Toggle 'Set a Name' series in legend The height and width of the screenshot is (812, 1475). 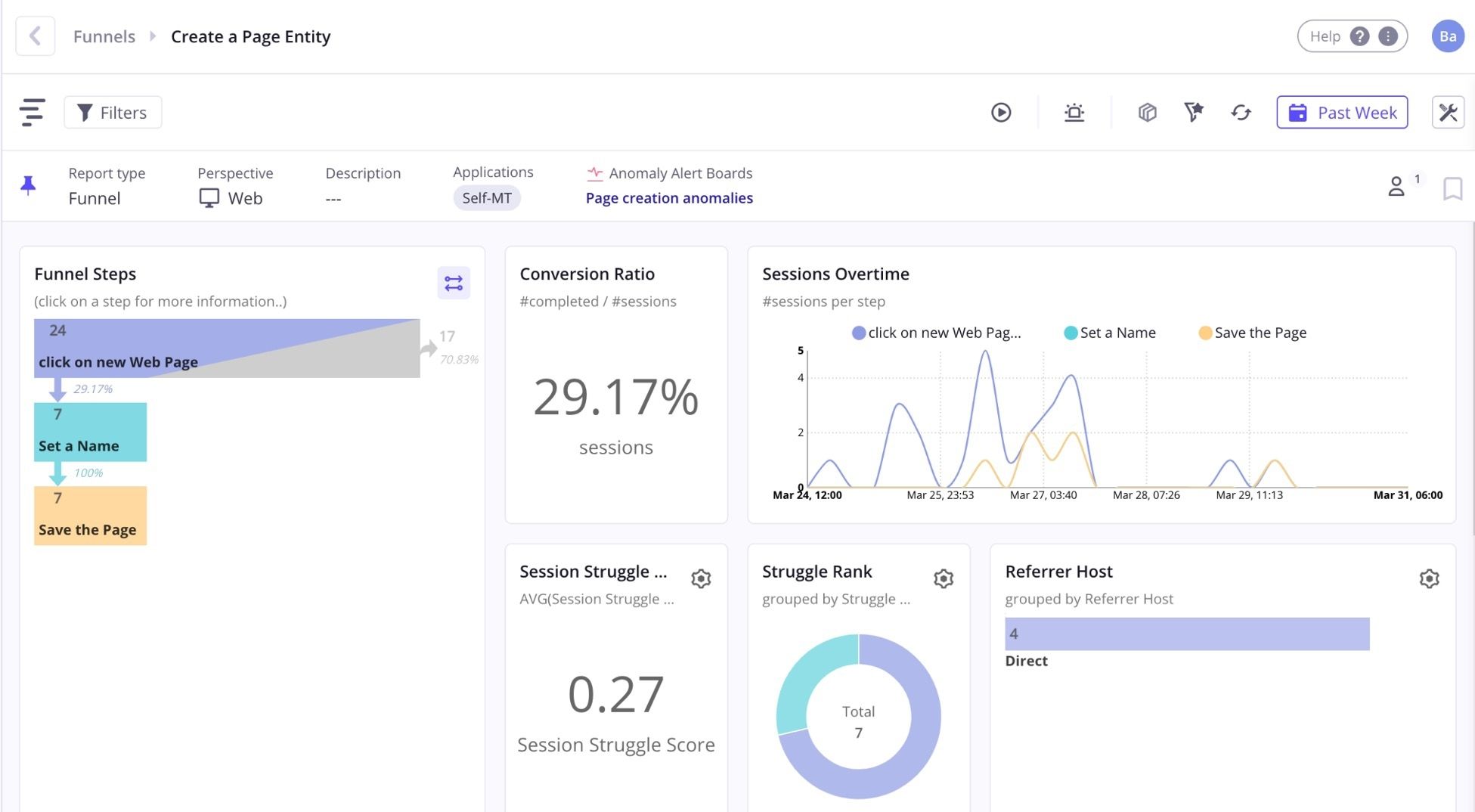click(1109, 333)
